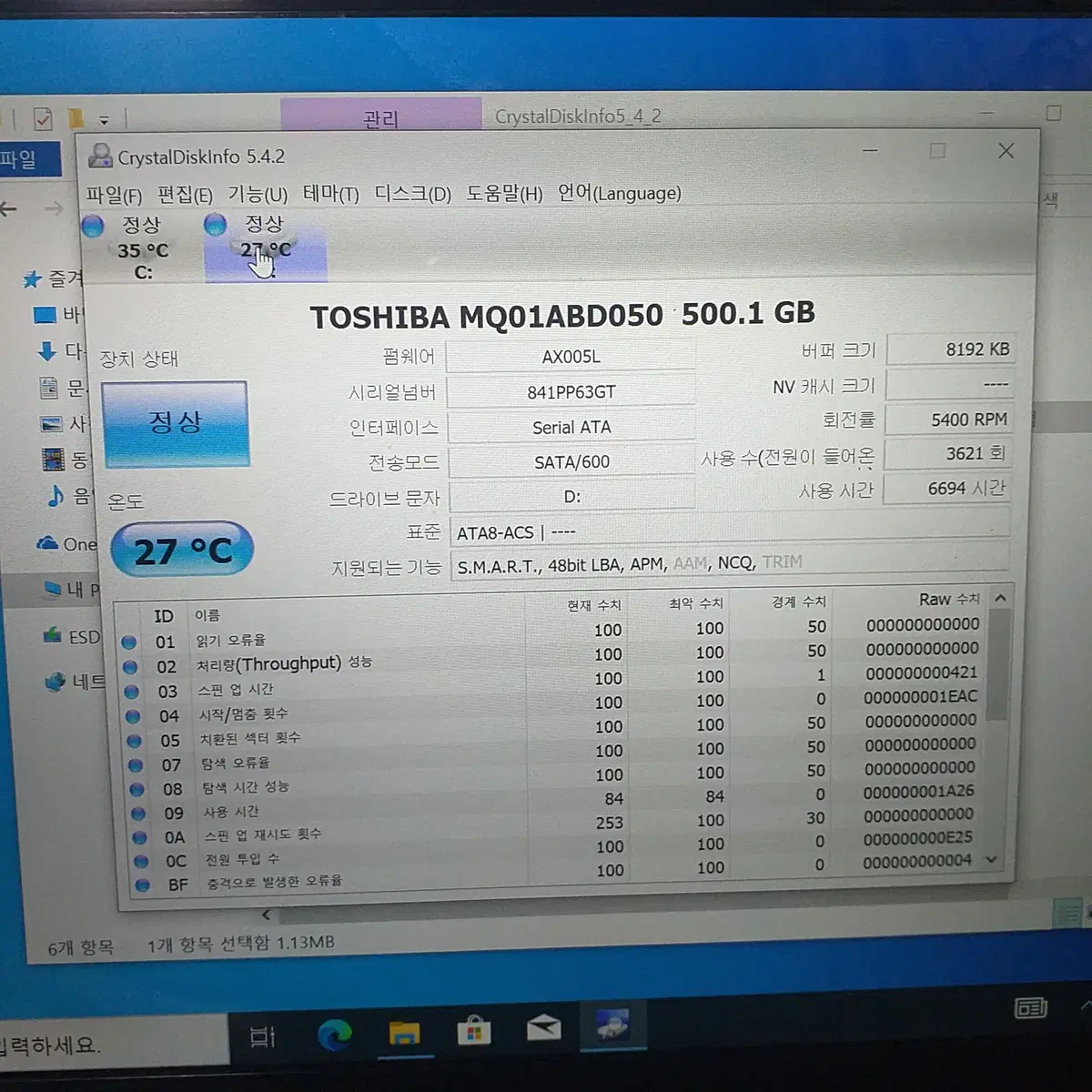Click status orb for attribute 04 시작/멈춤 횟수

coord(133,716)
